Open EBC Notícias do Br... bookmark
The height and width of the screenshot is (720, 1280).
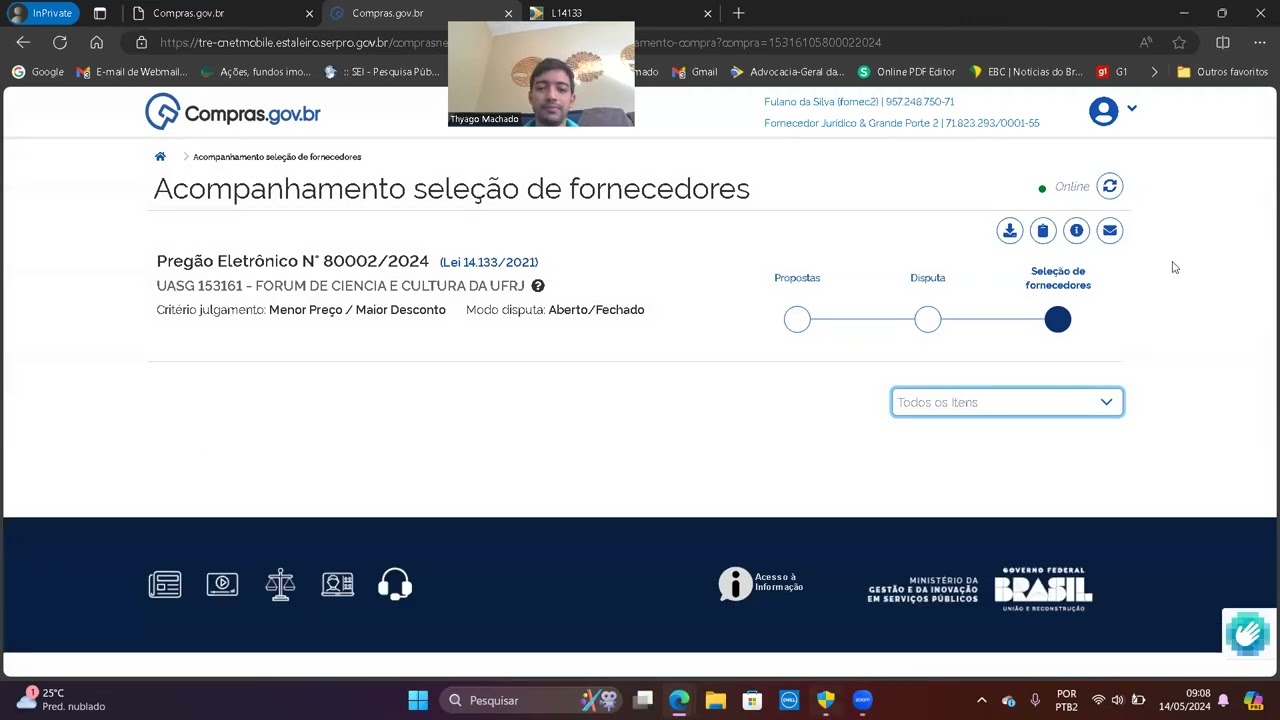tap(1026, 72)
